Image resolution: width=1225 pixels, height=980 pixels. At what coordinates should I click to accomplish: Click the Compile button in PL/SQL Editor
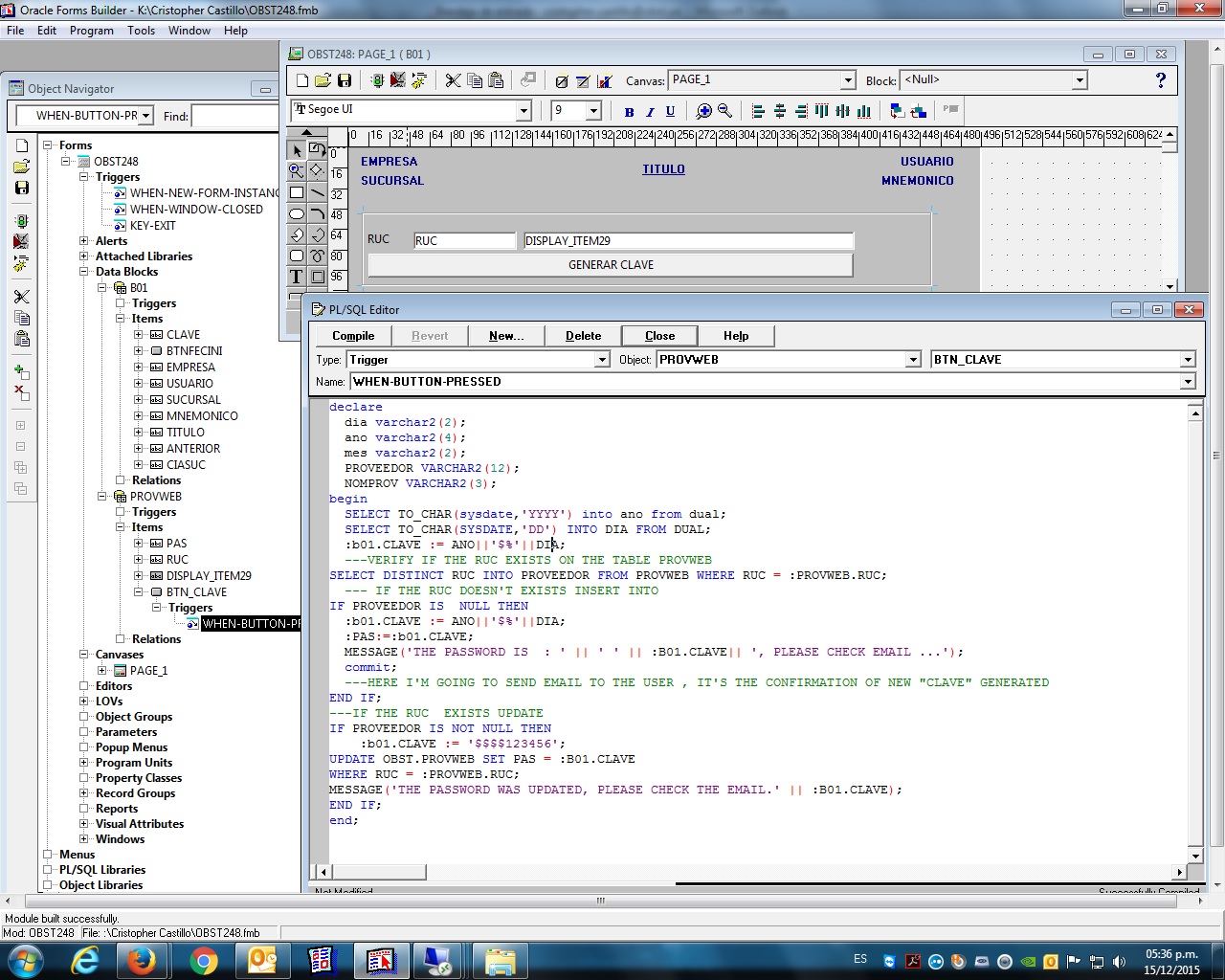353,336
